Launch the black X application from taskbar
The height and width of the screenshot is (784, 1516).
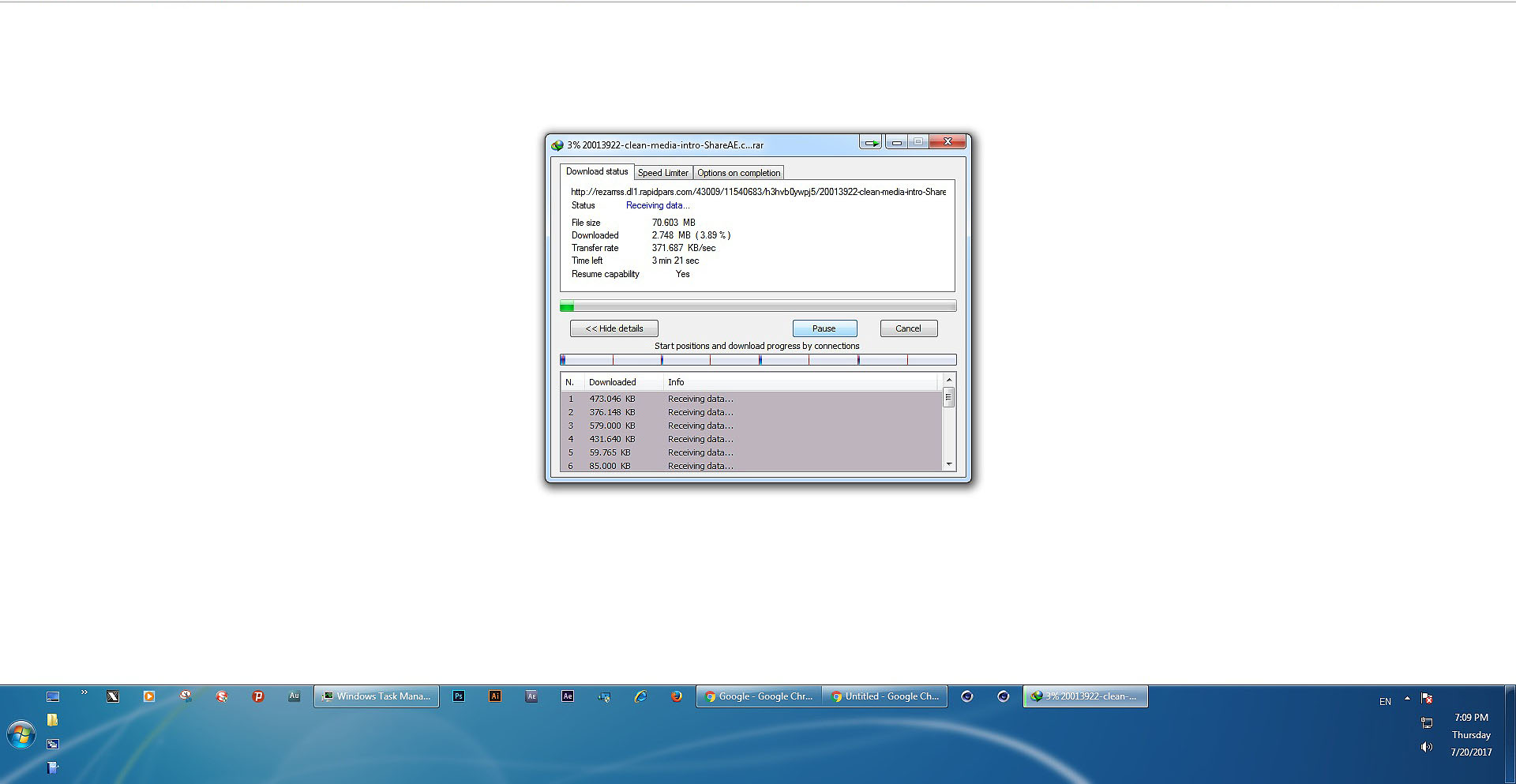[113, 696]
